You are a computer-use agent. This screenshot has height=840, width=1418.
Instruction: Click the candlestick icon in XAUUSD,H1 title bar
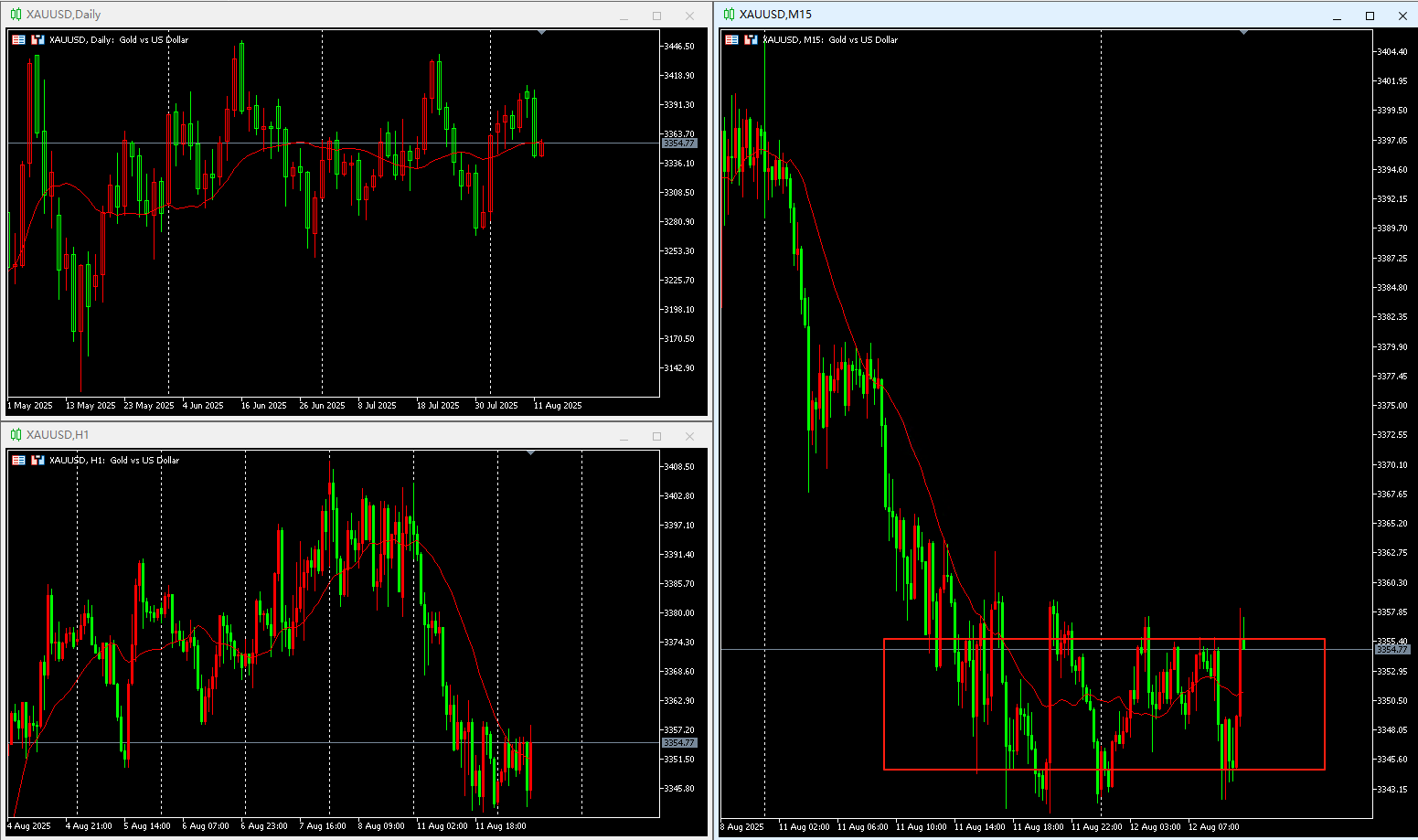16,435
